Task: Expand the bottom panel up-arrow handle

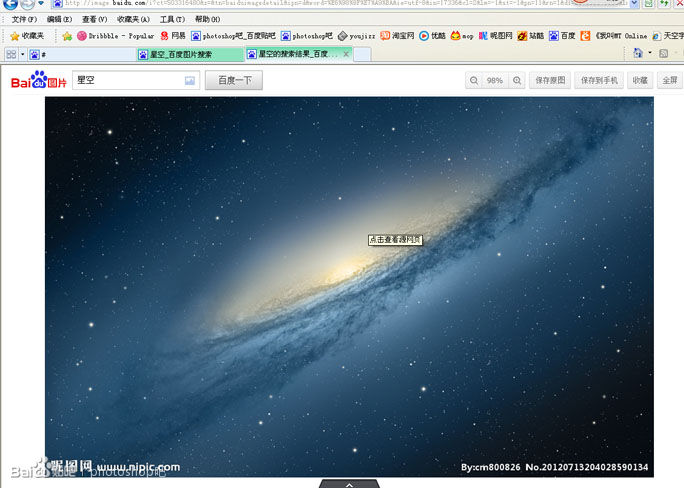Action: pos(349,483)
